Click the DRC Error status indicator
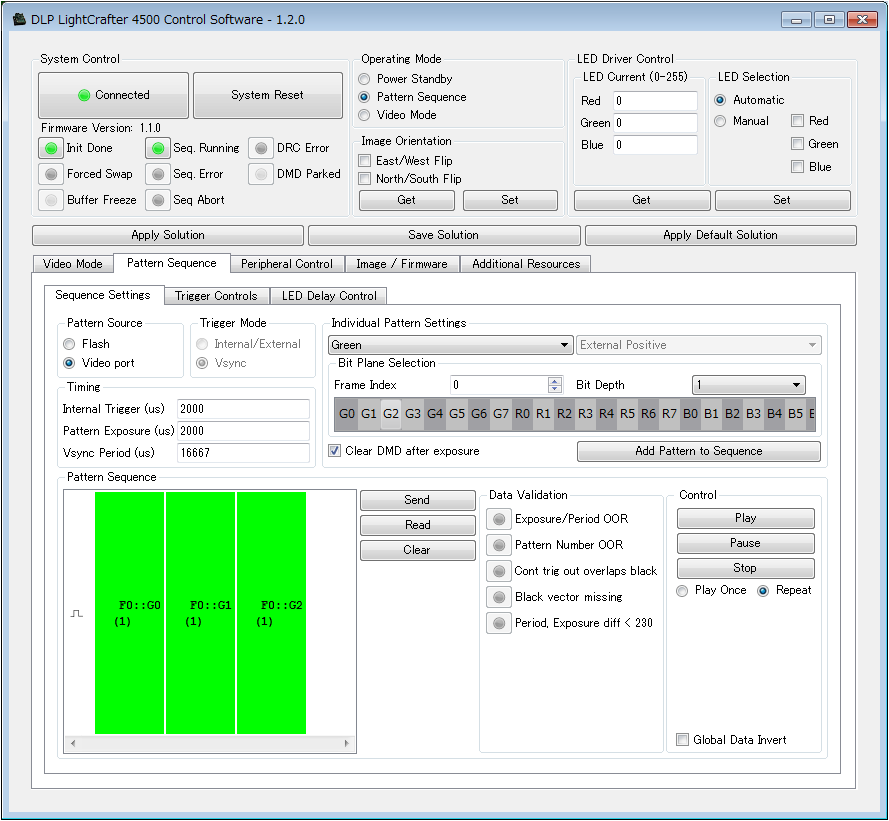Screen dimensions: 889x821 pyautogui.click(x=261, y=149)
